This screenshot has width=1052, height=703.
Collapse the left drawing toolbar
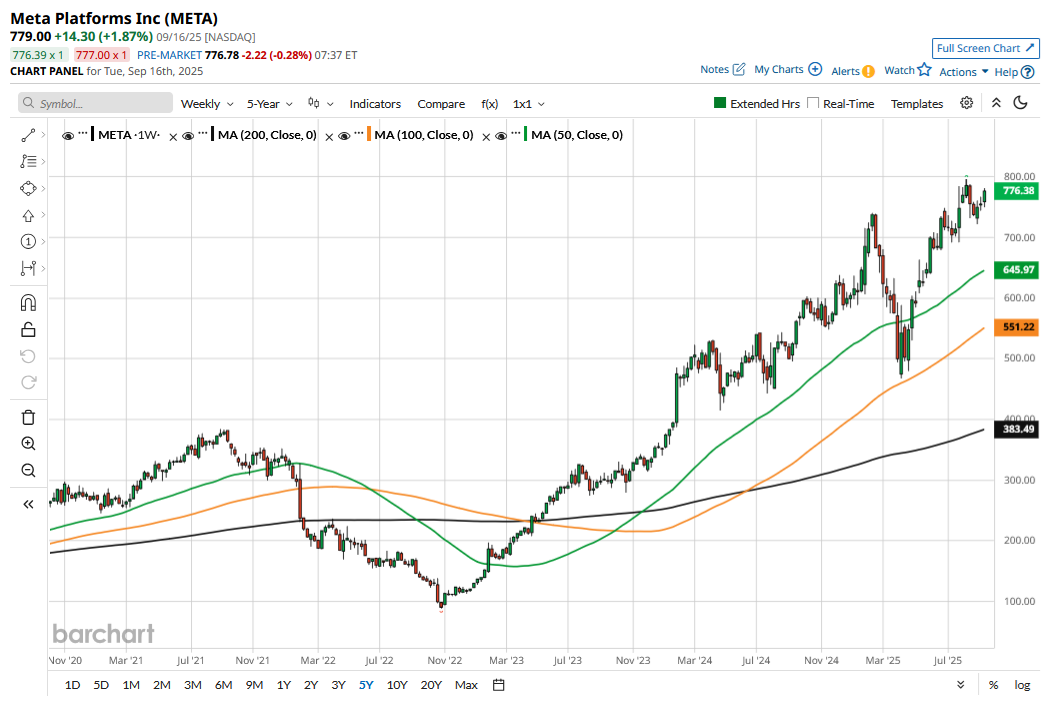pyautogui.click(x=28, y=504)
